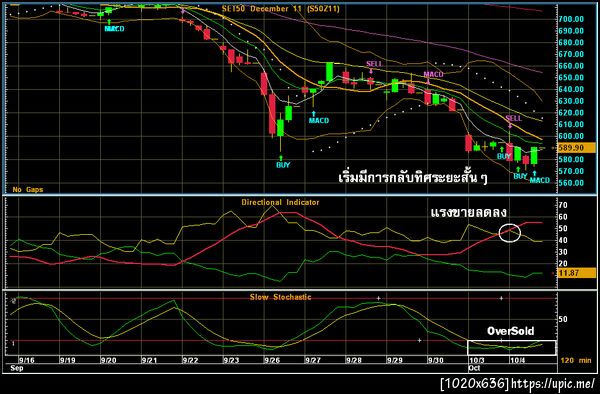Select the 9/29 date label
The image size is (600, 394).
click(x=395, y=360)
